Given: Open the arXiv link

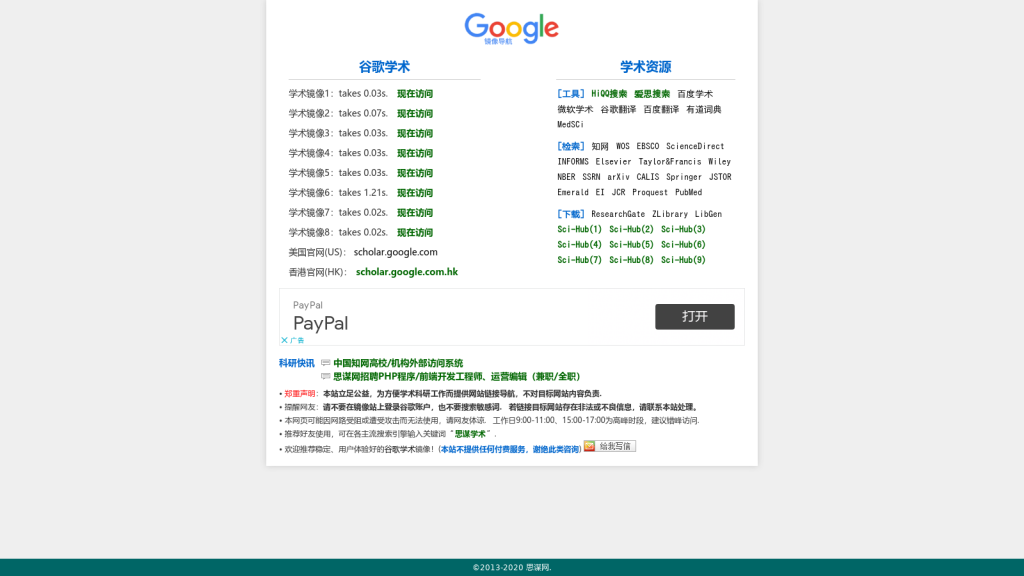Looking at the screenshot, I should 618,177.
